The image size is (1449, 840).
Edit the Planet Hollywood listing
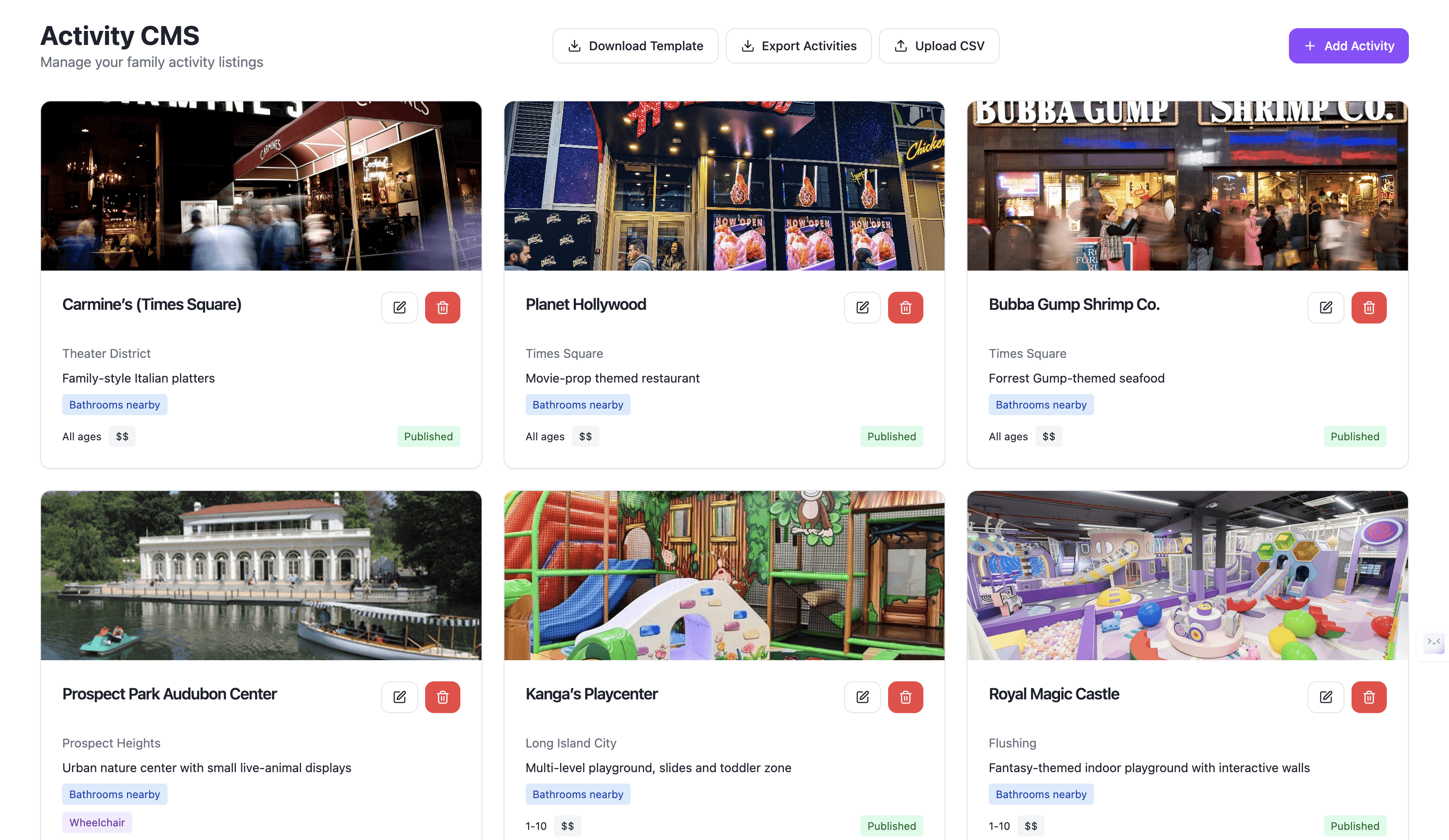pos(862,307)
